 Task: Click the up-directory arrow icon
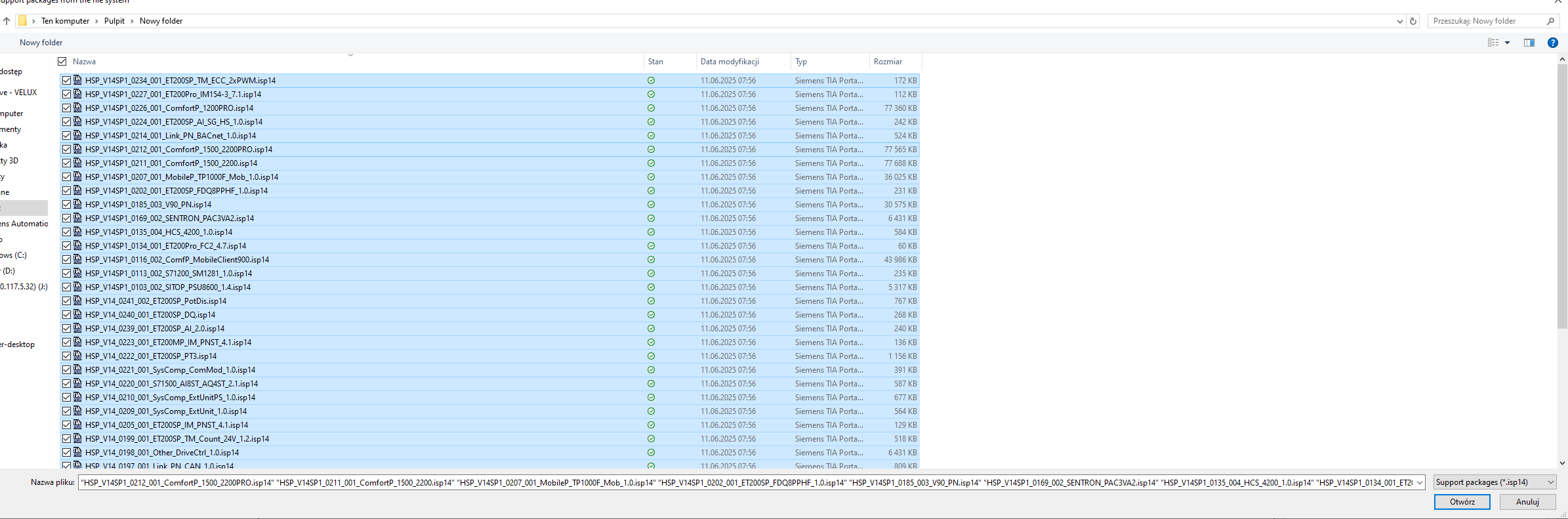click(7, 21)
